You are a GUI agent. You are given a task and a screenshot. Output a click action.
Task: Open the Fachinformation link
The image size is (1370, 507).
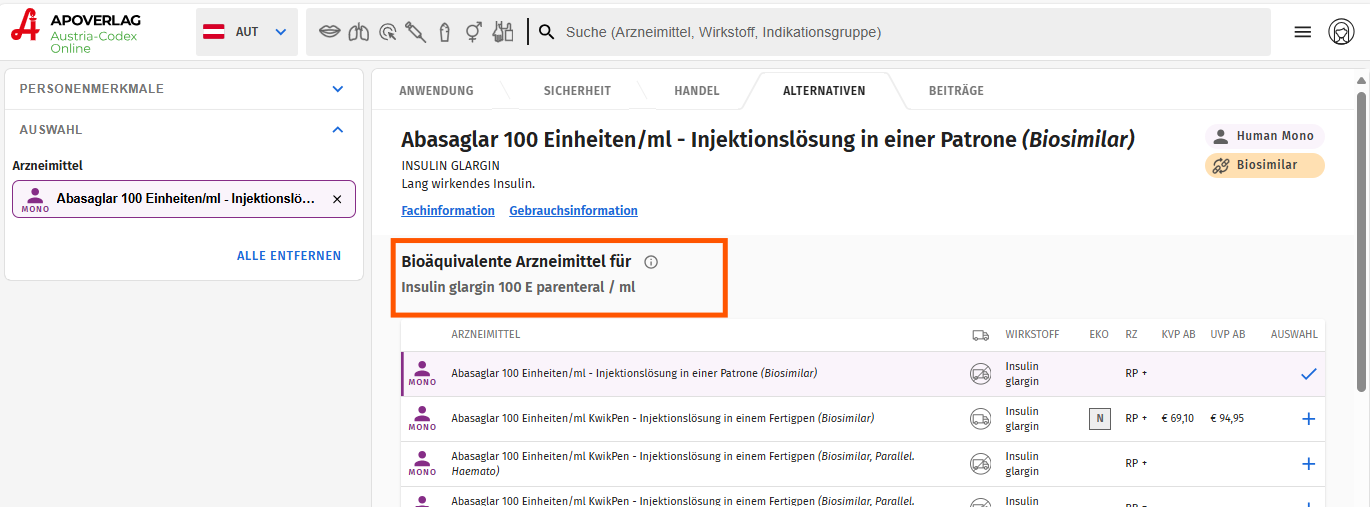coord(448,211)
